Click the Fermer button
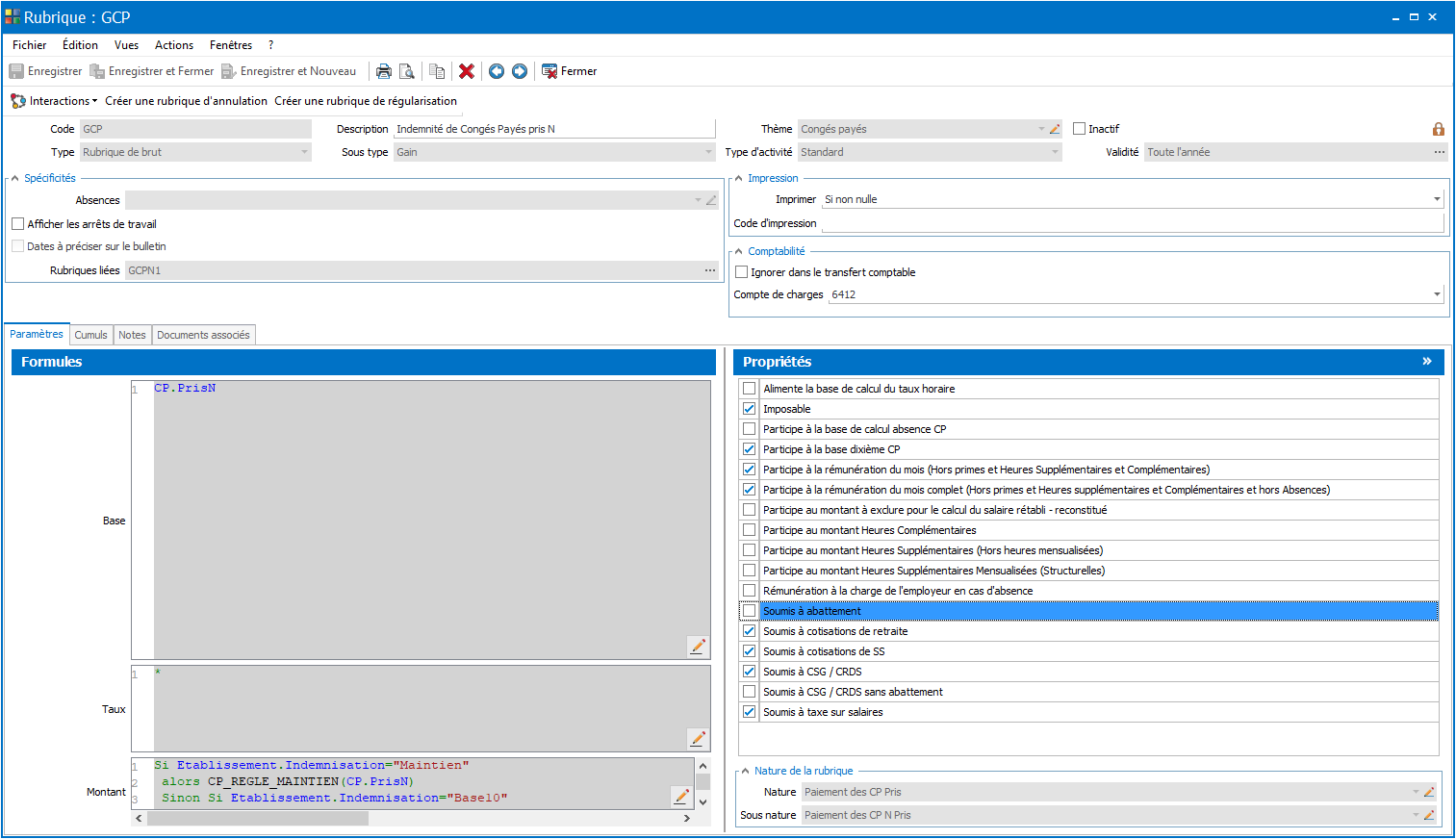The width and height of the screenshot is (1456, 839). (x=570, y=71)
